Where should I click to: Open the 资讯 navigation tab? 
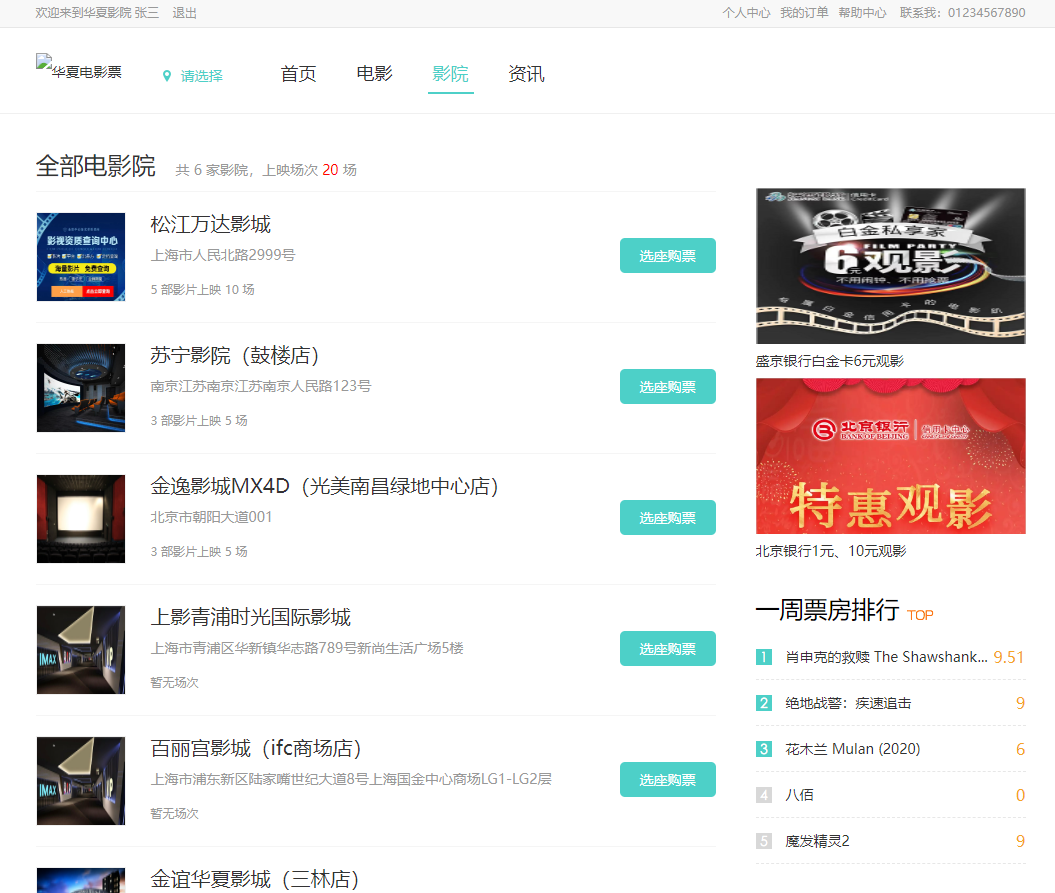click(x=526, y=74)
